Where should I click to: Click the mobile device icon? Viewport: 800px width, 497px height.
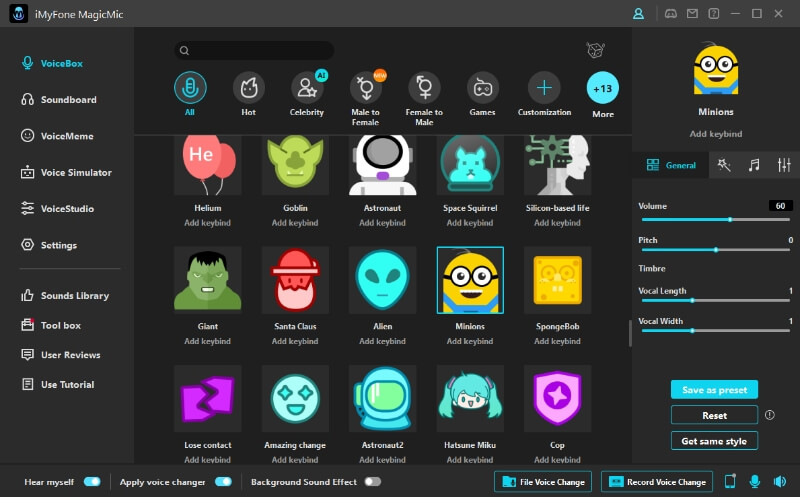tap(730, 481)
